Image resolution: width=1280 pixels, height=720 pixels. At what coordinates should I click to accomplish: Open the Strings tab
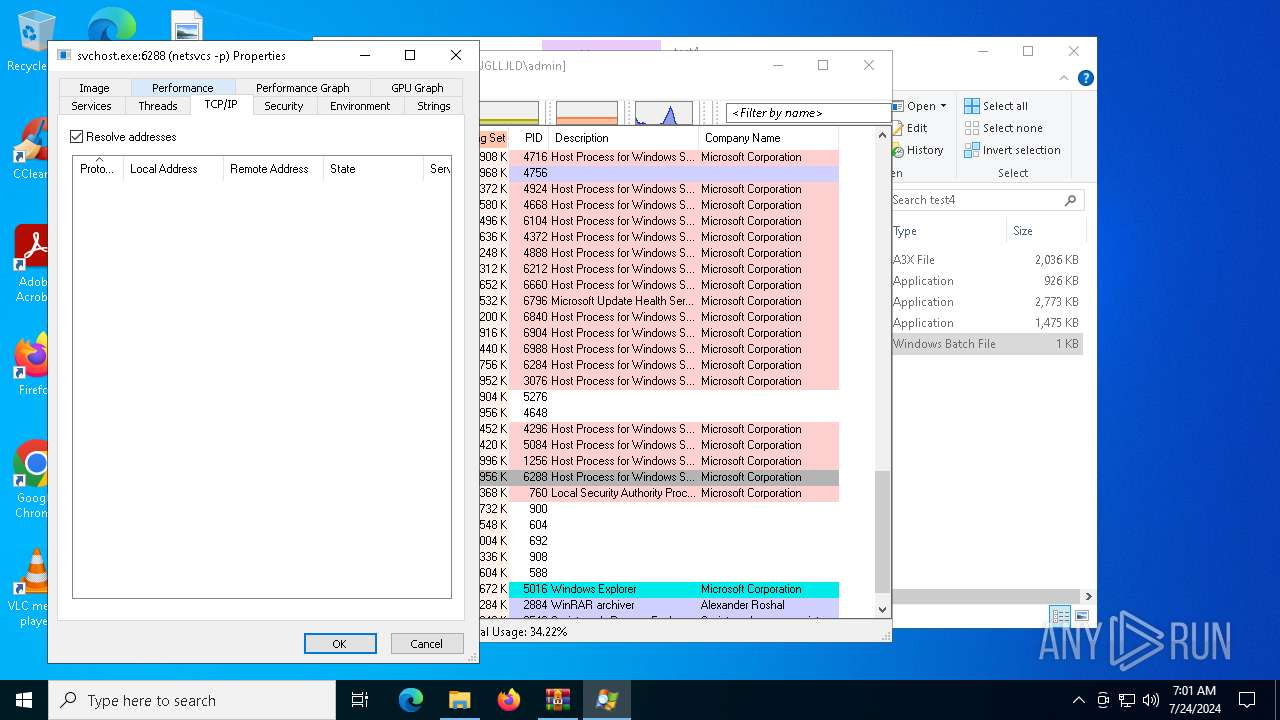pyautogui.click(x=434, y=106)
